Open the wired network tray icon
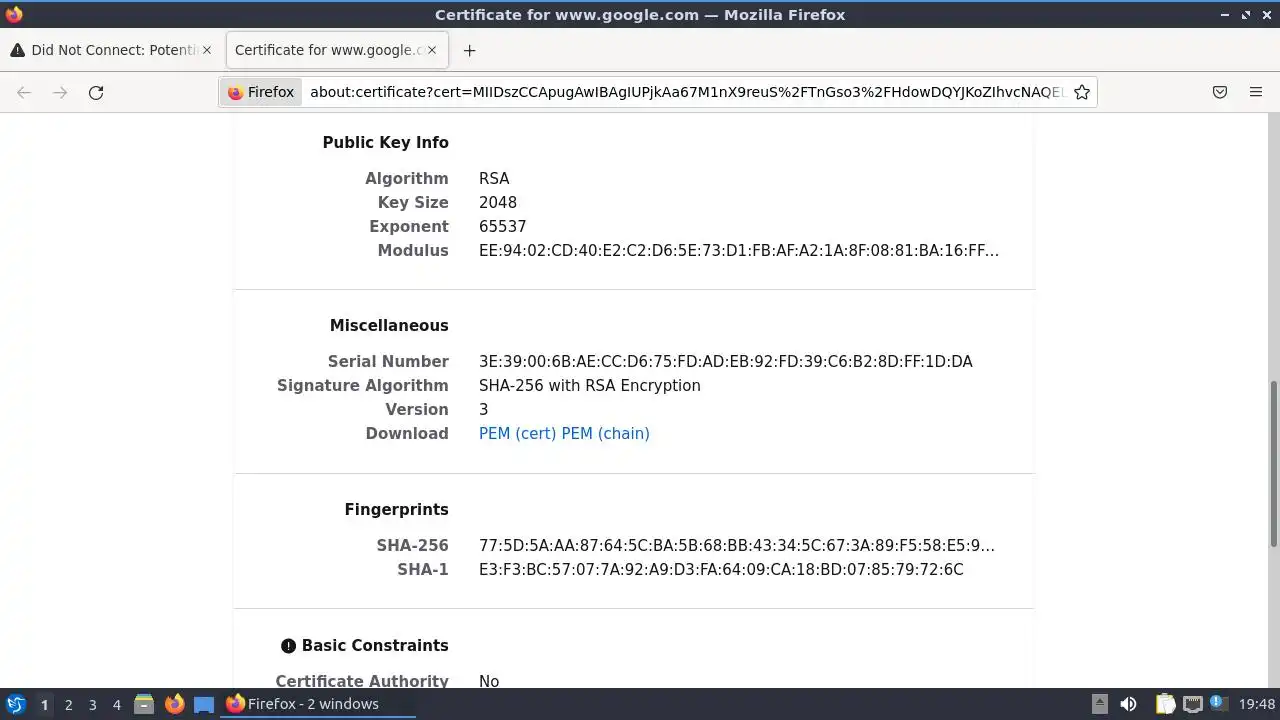Screen dimensions: 1280x720 pyautogui.click(x=1192, y=704)
